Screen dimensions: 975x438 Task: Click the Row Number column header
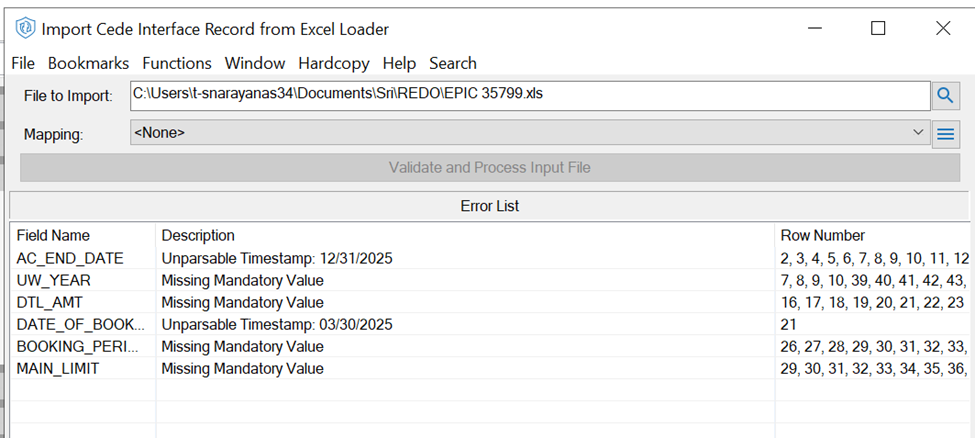pos(822,236)
